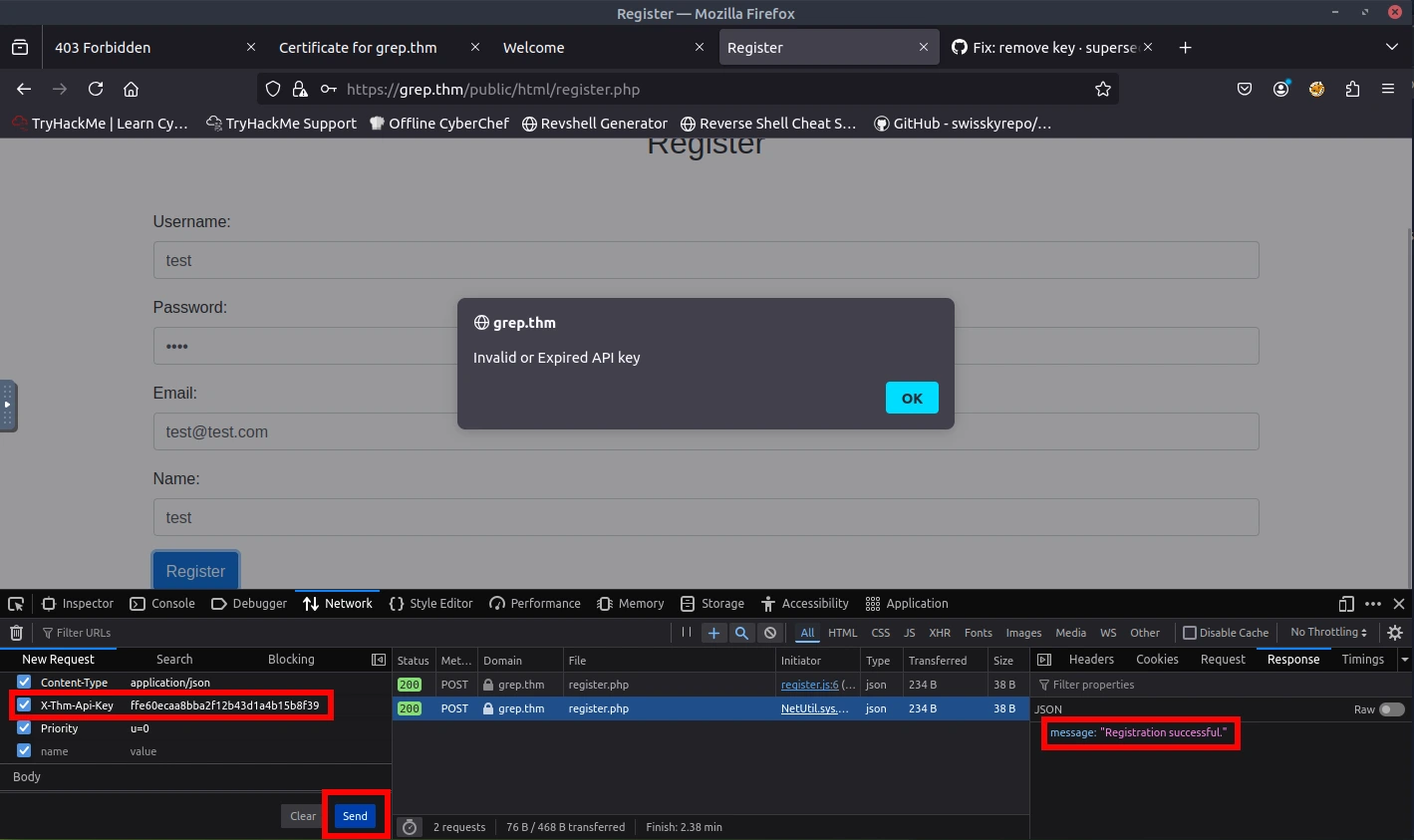This screenshot has height=840, width=1414.
Task: Click the request blocking icon
Action: click(x=769, y=633)
